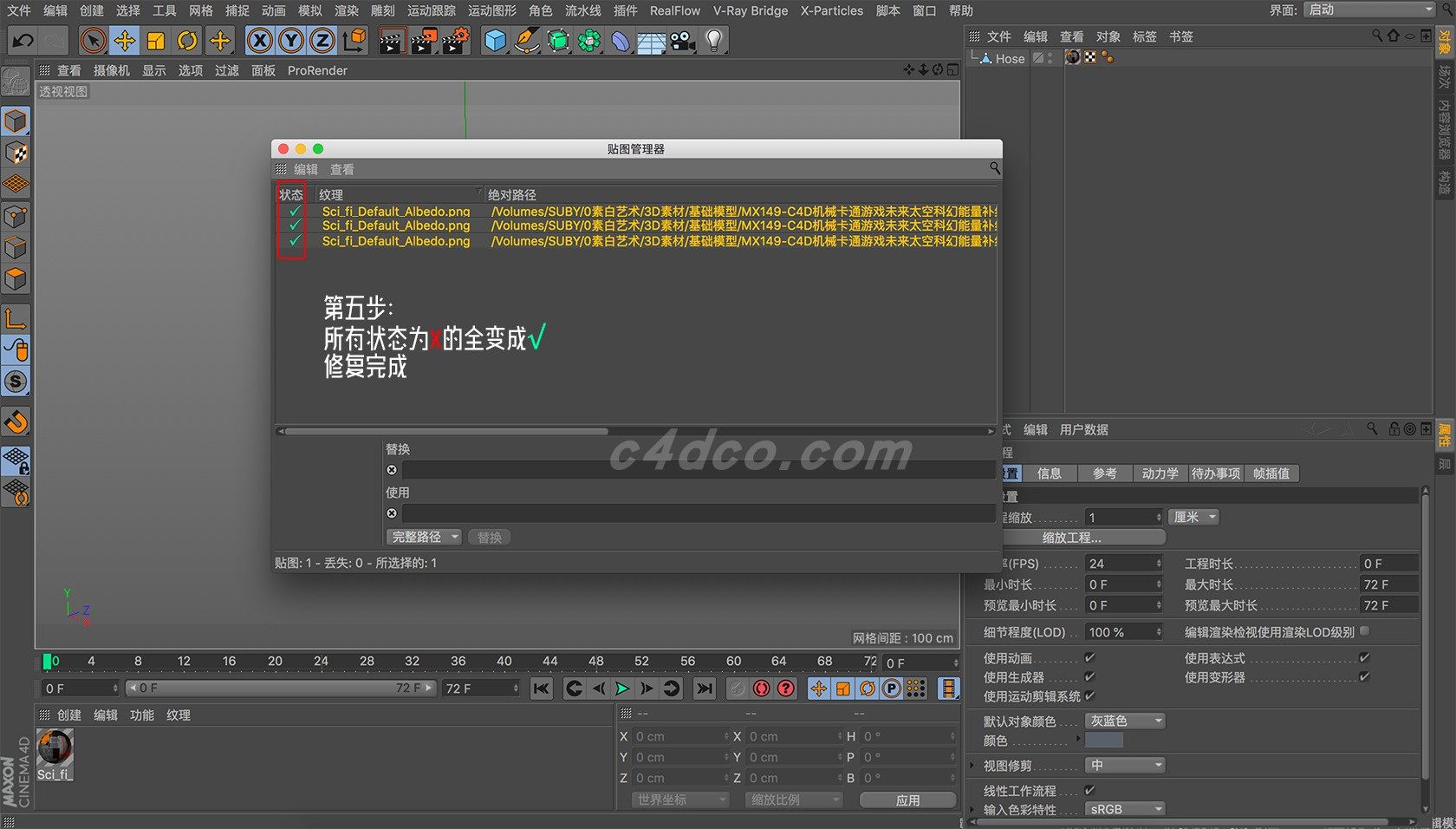
Task: Open the 插件 menu
Action: (625, 10)
